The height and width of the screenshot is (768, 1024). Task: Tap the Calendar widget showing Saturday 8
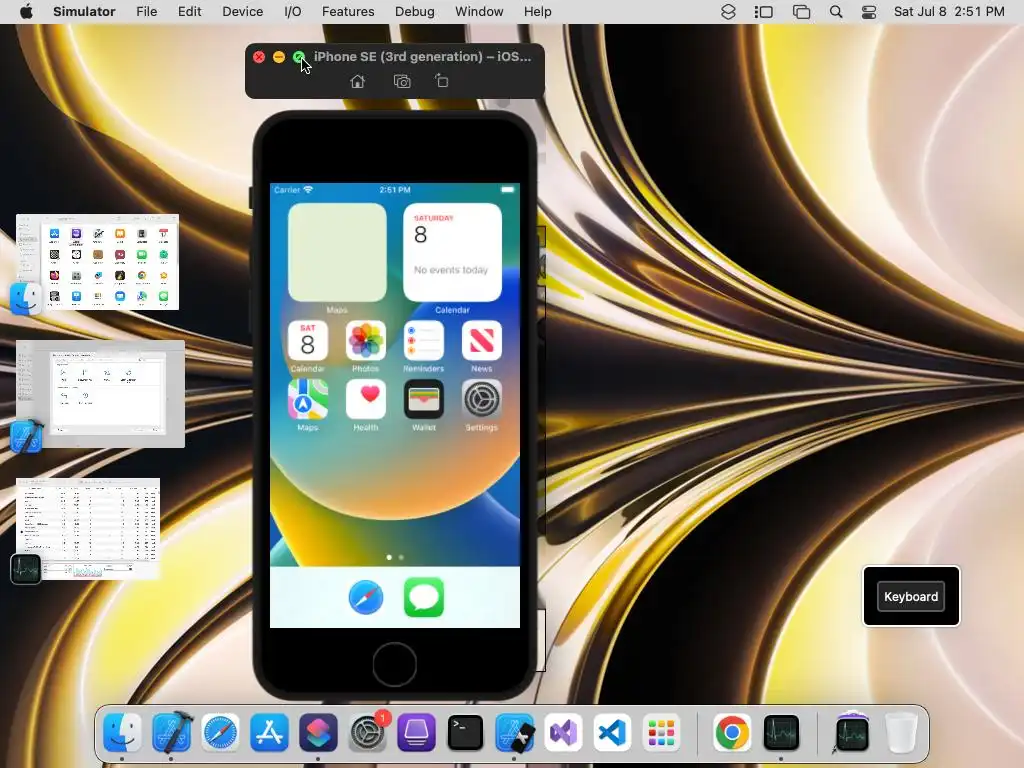[453, 252]
